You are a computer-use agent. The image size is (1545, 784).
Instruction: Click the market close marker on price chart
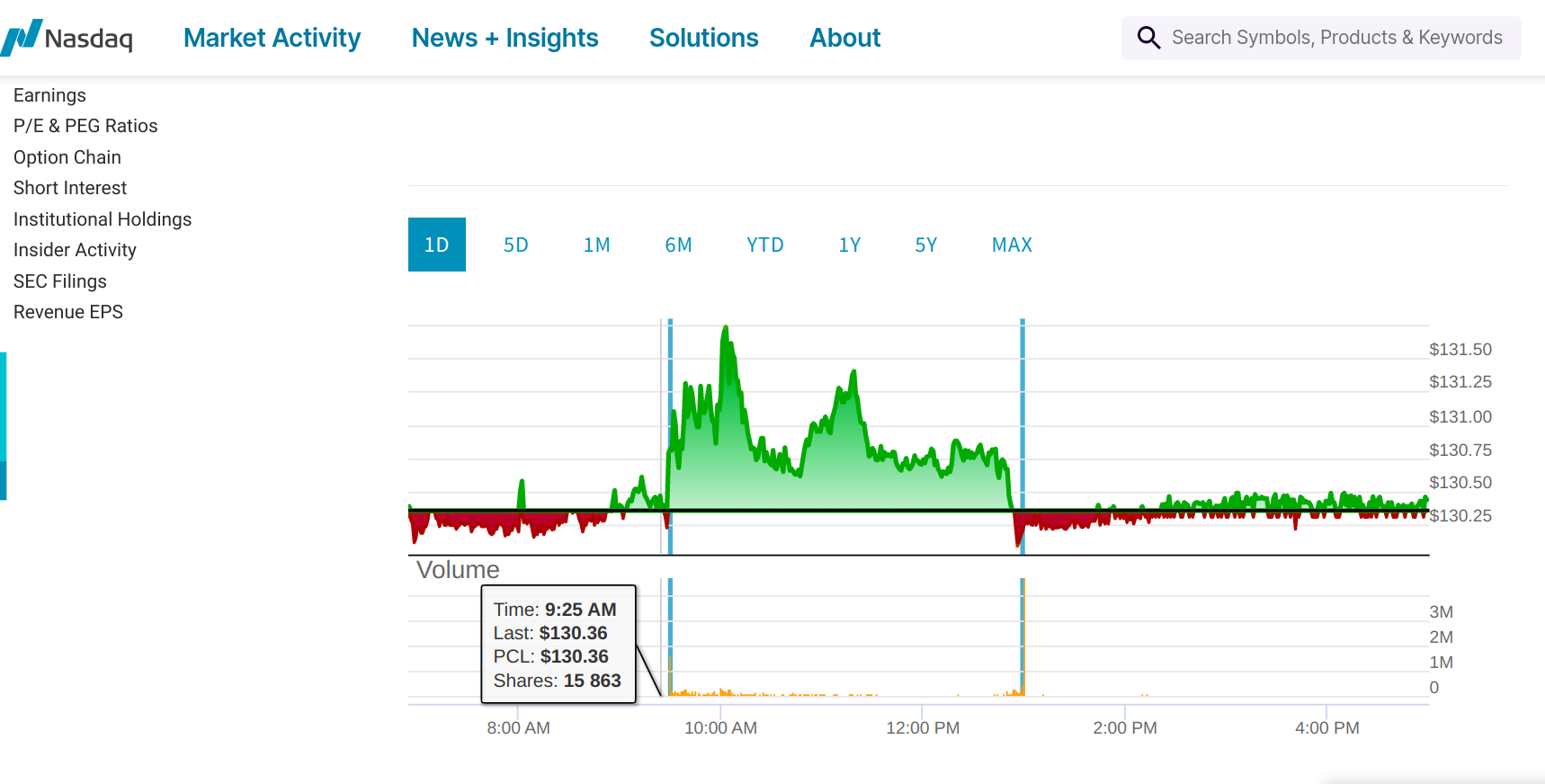pos(1023,432)
